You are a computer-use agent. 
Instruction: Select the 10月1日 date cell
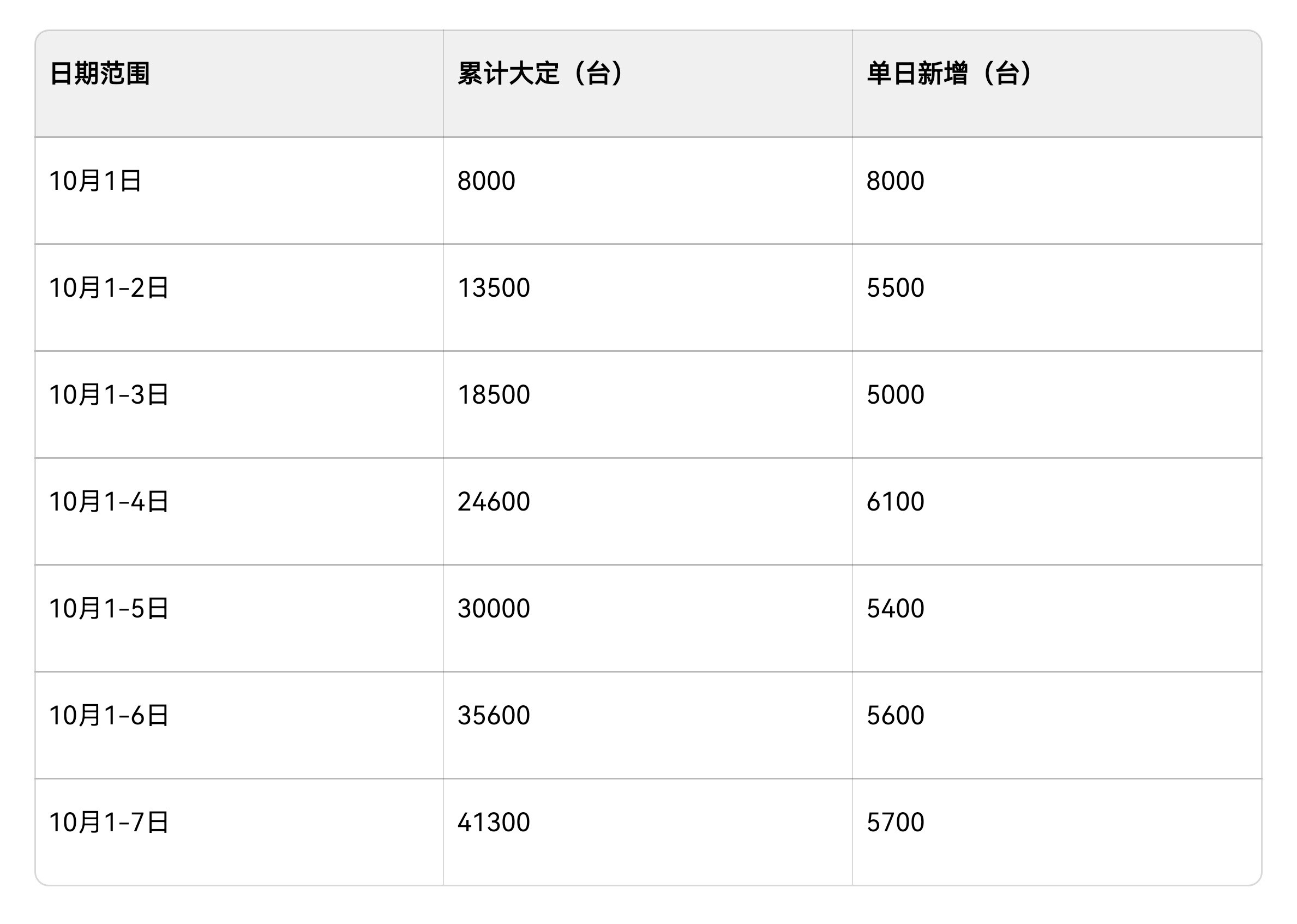95,181
